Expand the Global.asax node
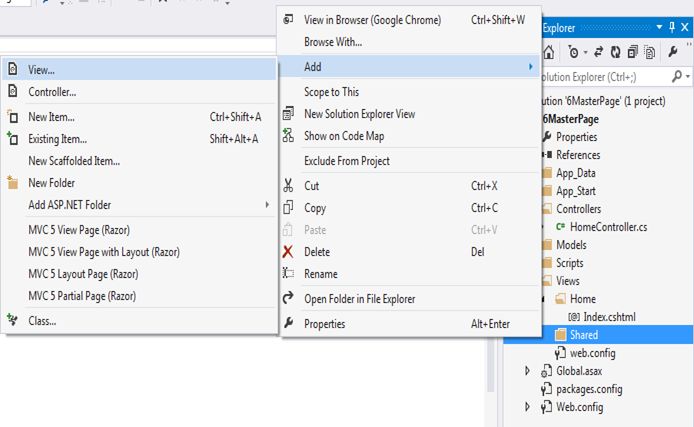Image resolution: width=694 pixels, height=427 pixels. (527, 371)
